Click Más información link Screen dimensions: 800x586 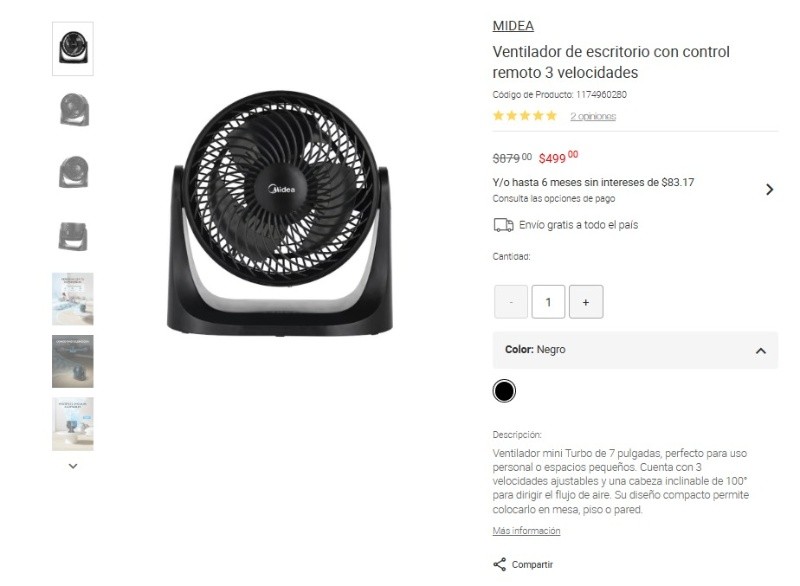[x=526, y=530]
